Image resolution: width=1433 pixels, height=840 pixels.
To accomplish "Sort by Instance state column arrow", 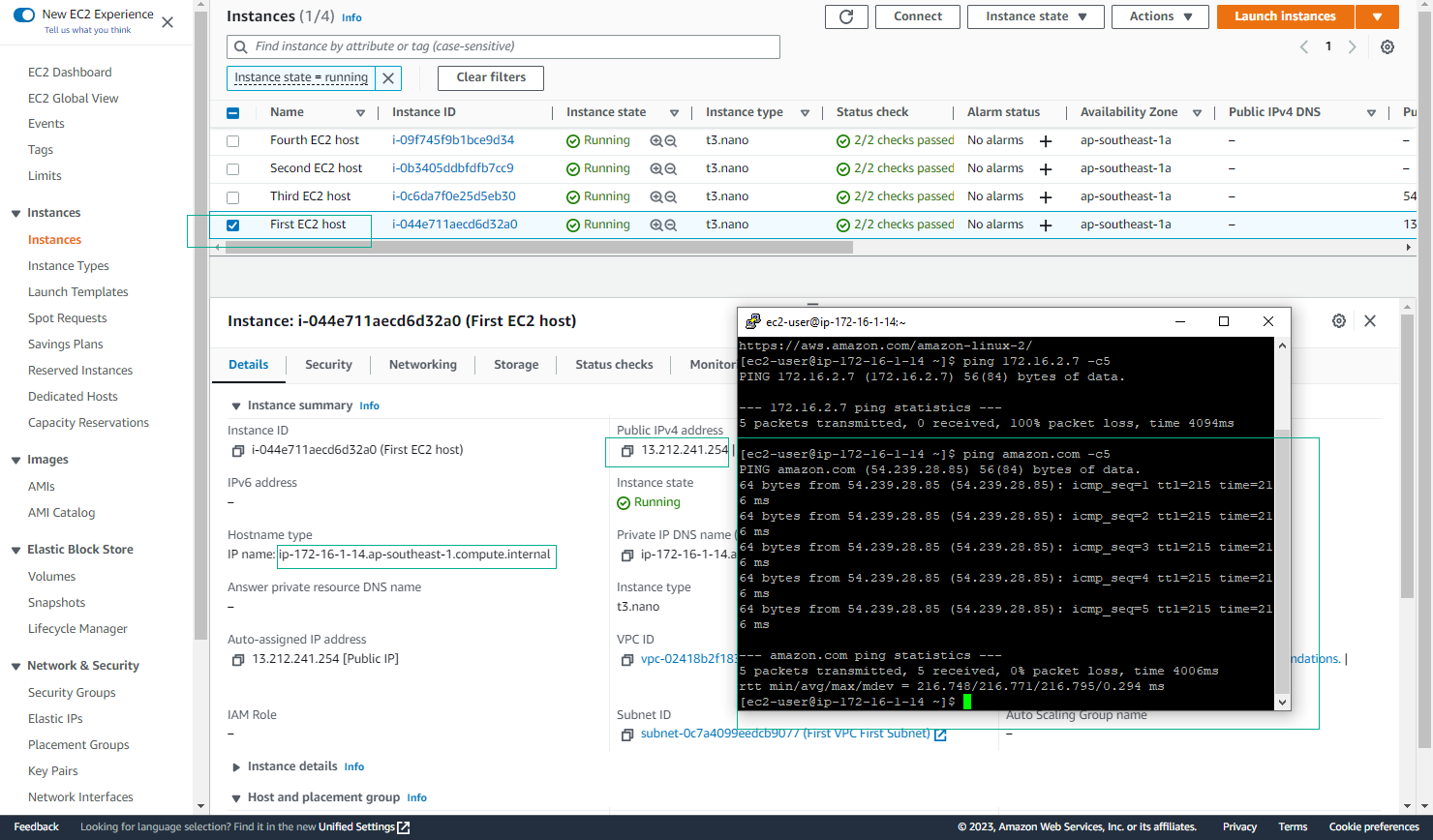I will tap(675, 113).
